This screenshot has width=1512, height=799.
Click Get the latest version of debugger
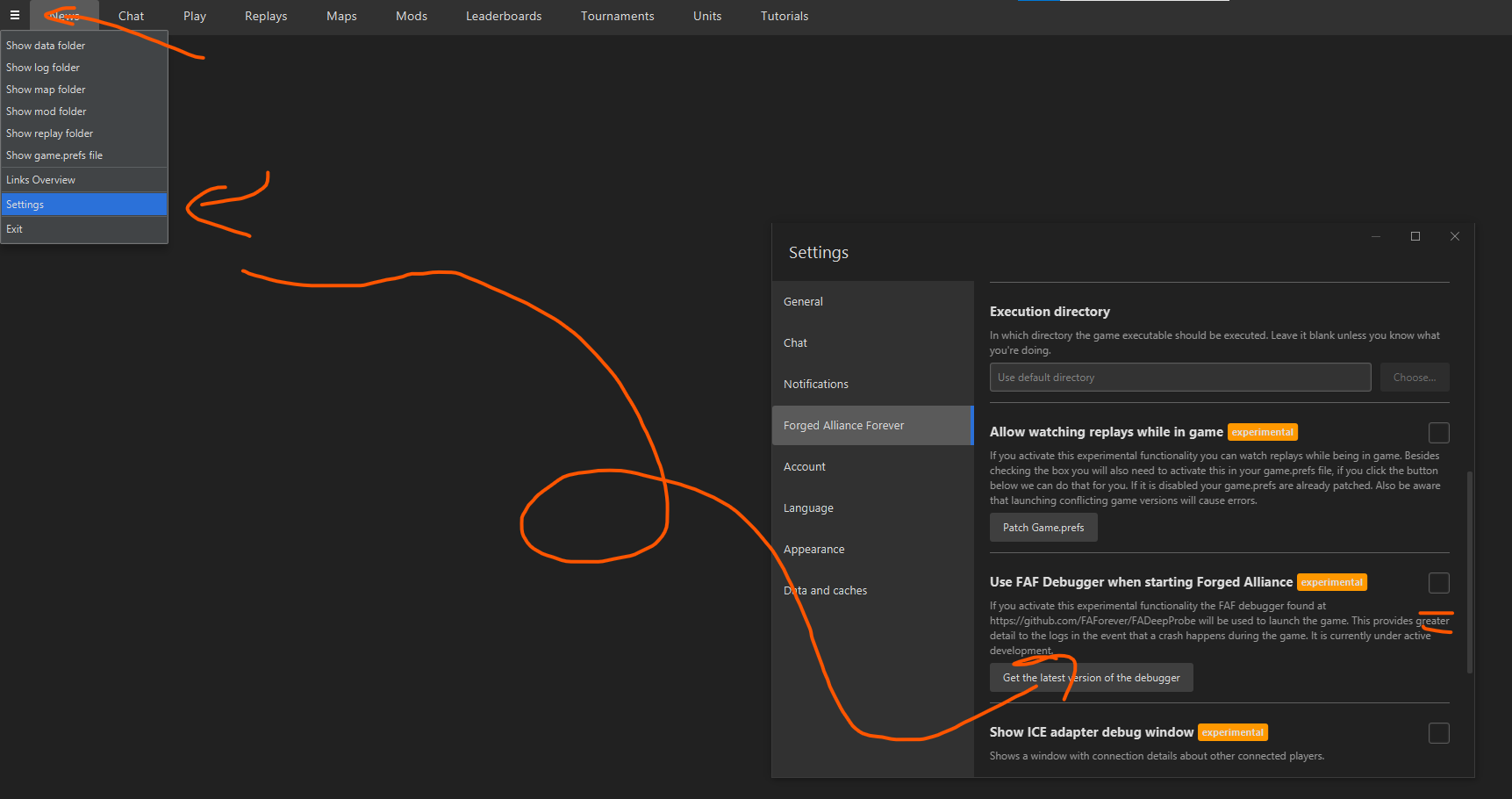(1092, 678)
